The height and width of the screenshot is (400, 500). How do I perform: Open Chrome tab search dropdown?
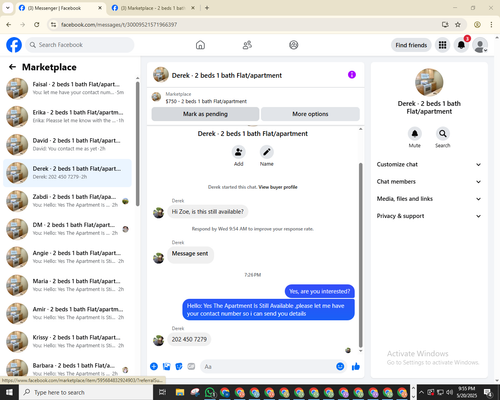click(x=7, y=8)
